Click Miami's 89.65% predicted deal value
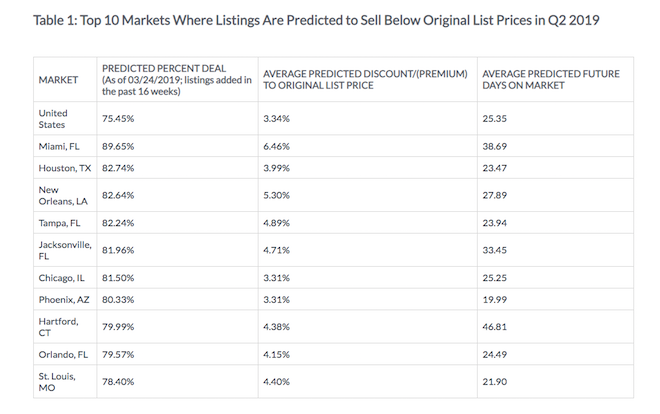 point(119,146)
